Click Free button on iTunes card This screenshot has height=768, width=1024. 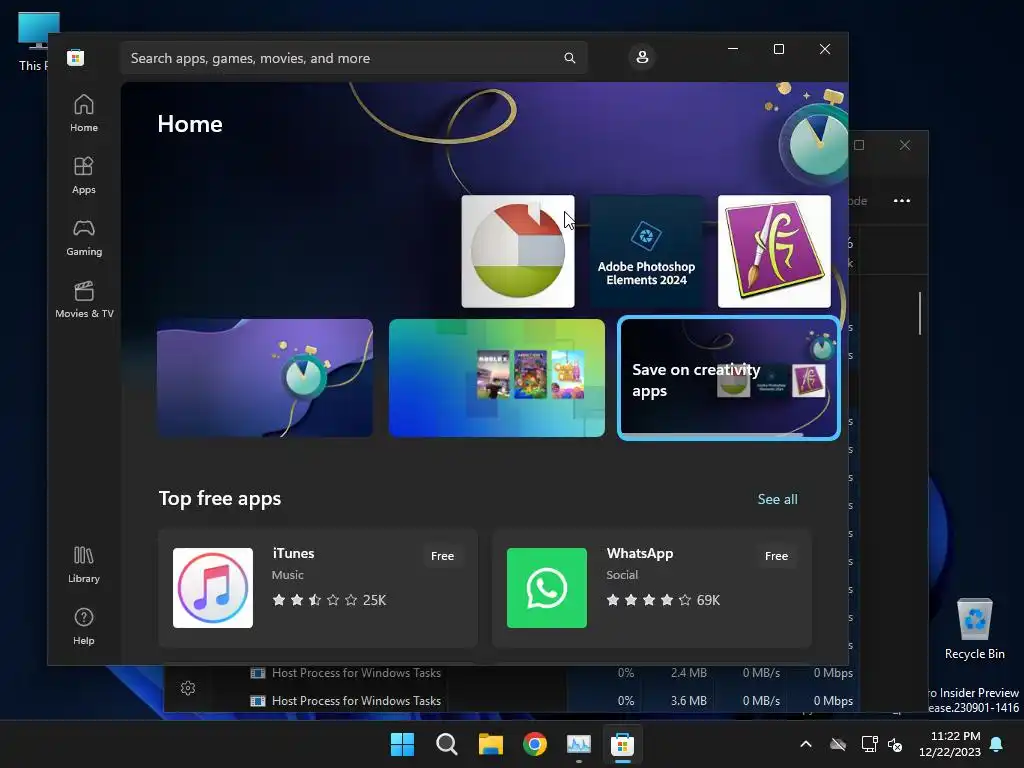pyautogui.click(x=442, y=556)
